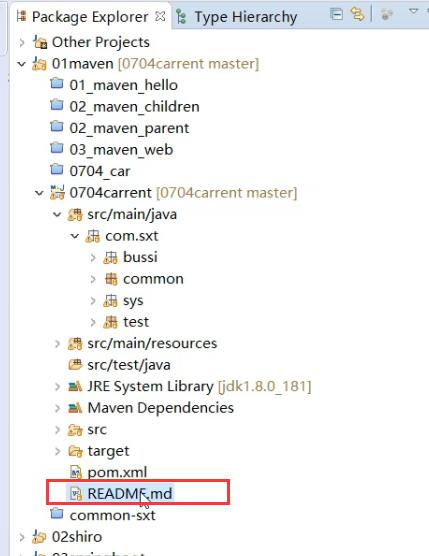Click the target folder icon
Image resolution: width=429 pixels, height=556 pixels.
(75, 451)
